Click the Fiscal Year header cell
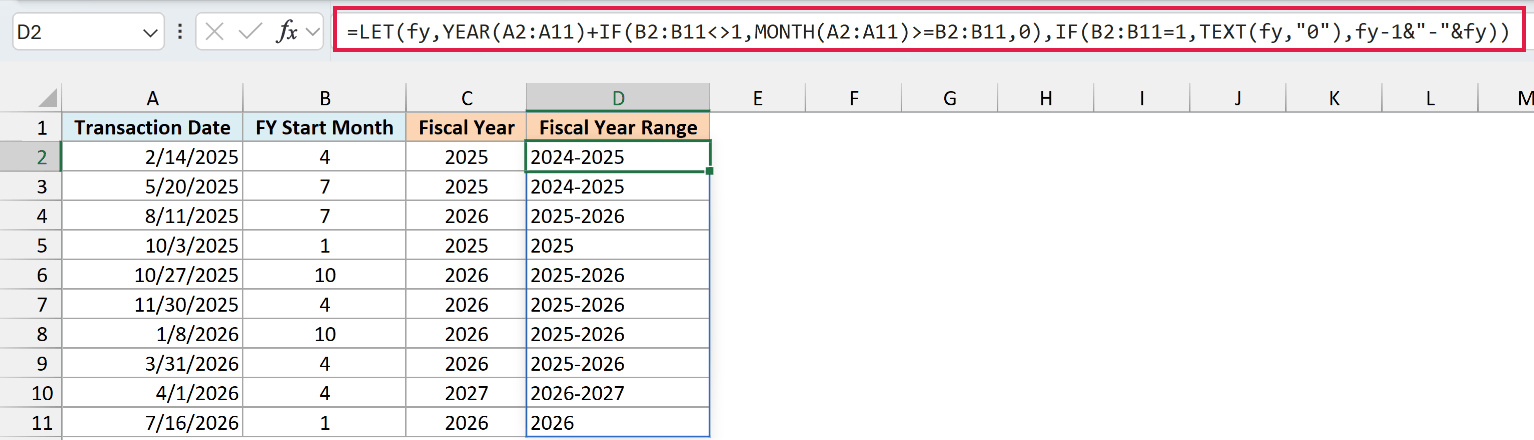Viewport: 1534px width, 440px height. tap(466, 127)
